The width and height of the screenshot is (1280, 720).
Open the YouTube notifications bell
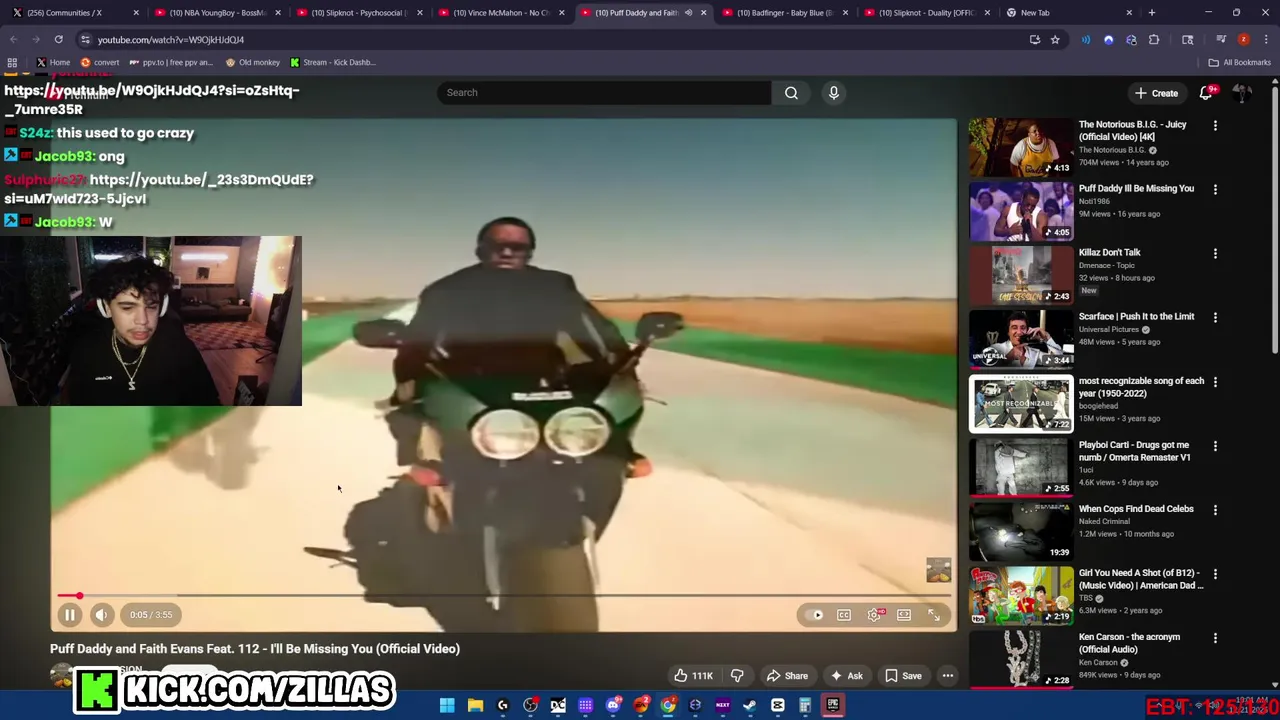(1207, 93)
